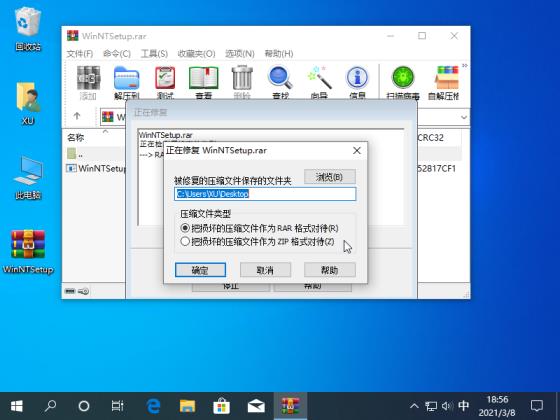Click the repaired archive folder path field
Image resolution: width=560 pixels, height=420 pixels.
(265, 194)
